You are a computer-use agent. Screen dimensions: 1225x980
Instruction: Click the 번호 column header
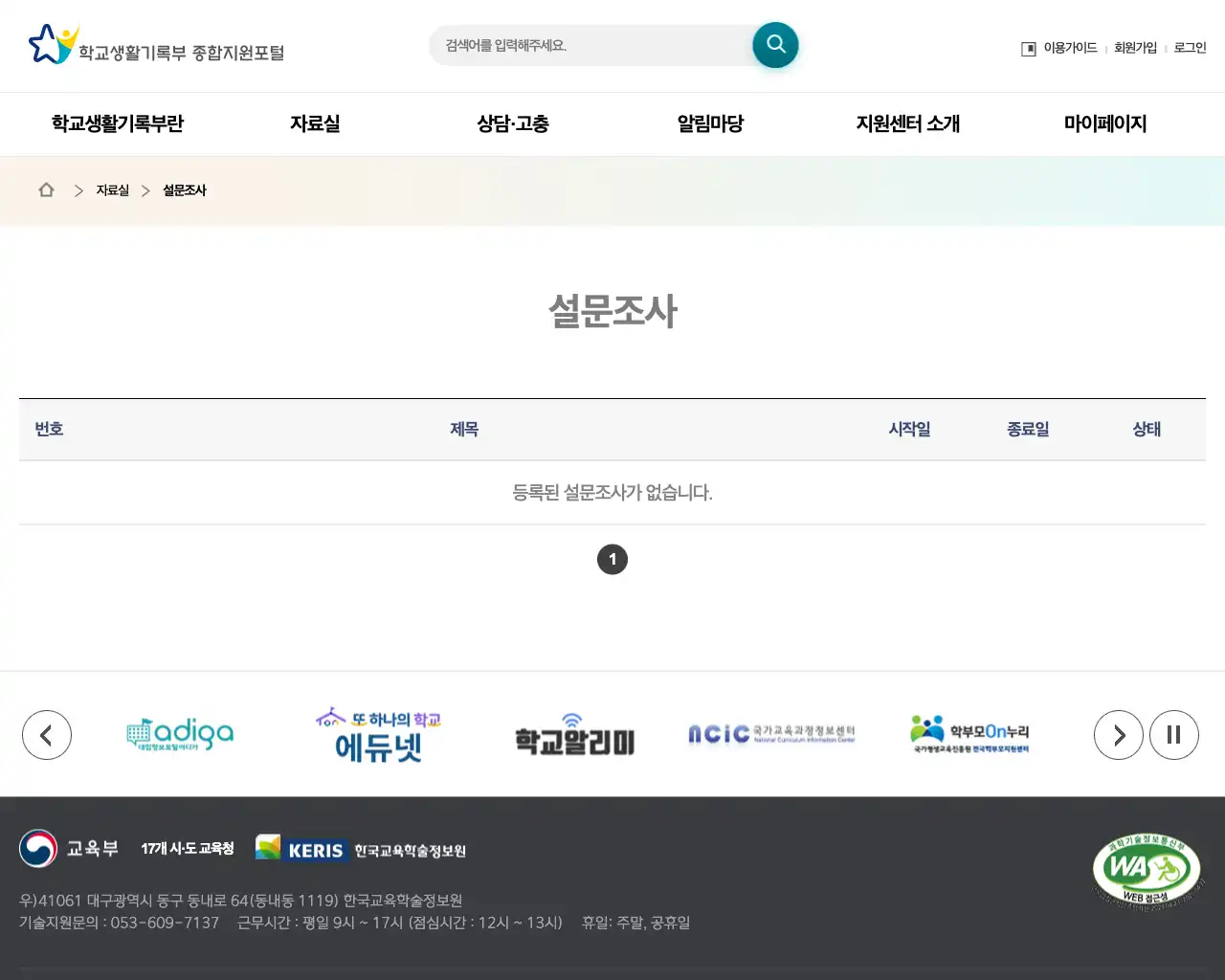49,429
